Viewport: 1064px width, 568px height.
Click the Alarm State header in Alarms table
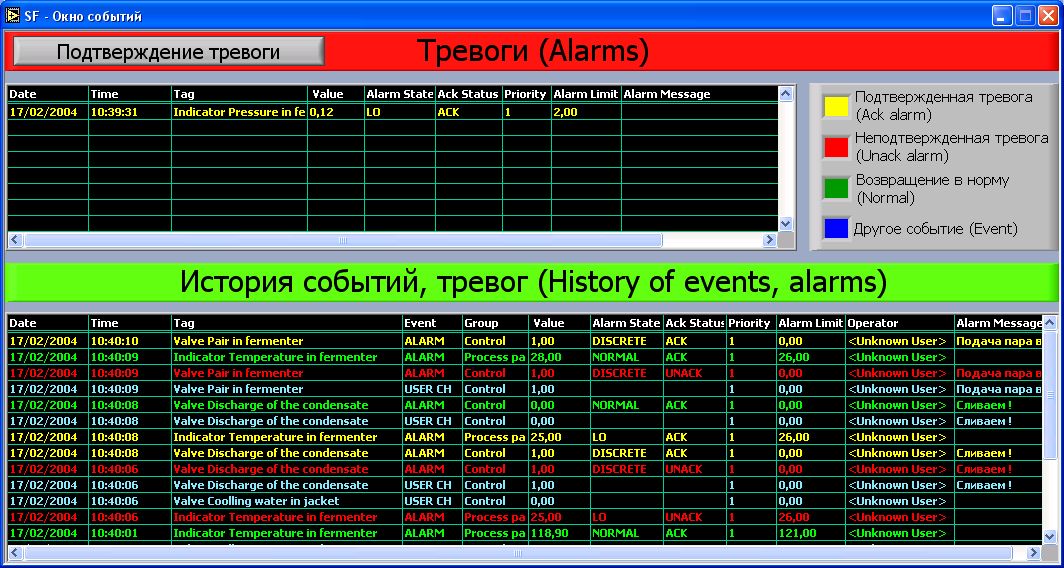coord(399,94)
